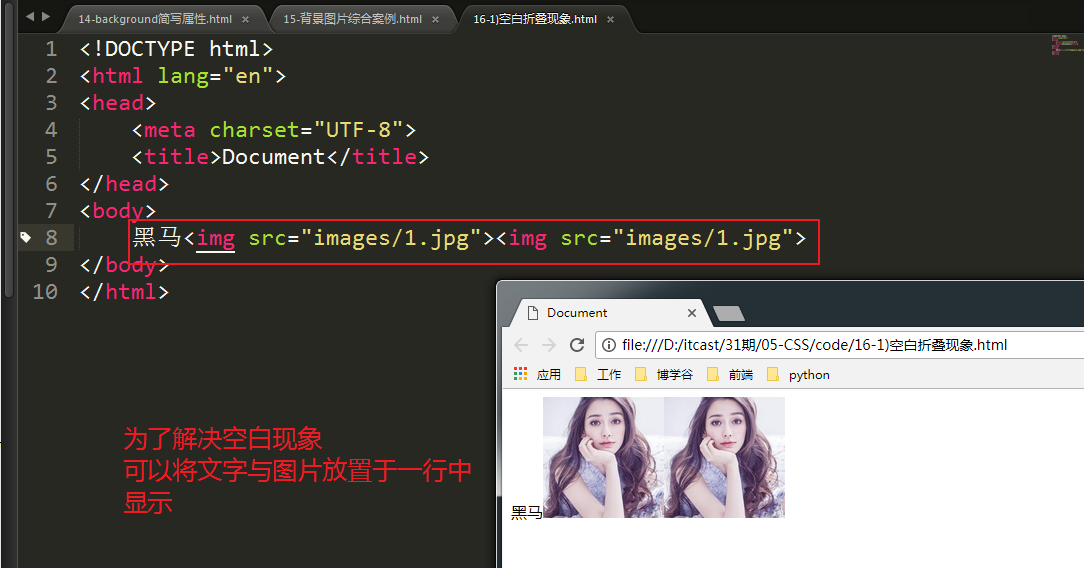This screenshot has width=1084, height=568.
Task: Open the 博学谷 bookmark folder
Action: (664, 375)
